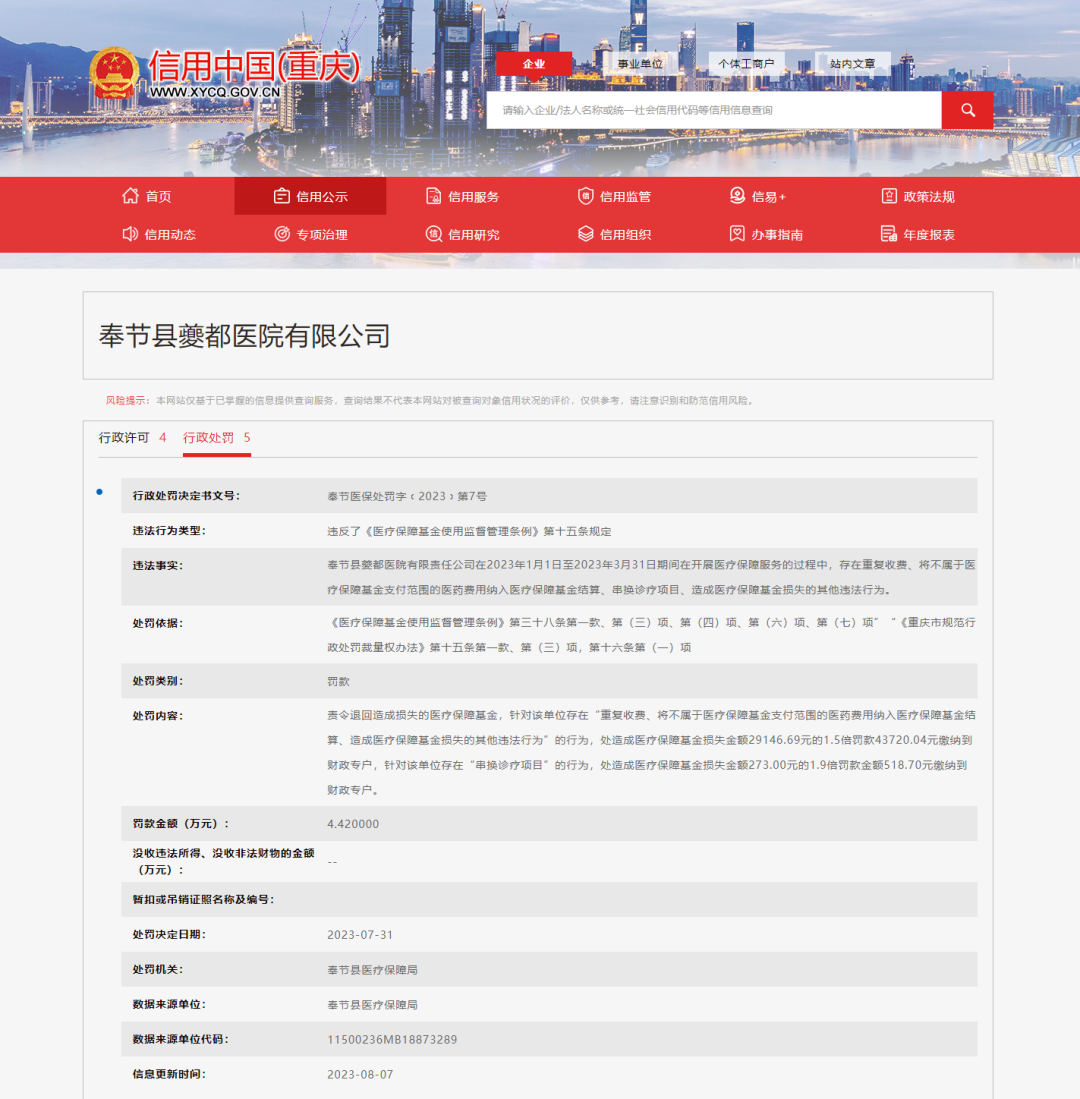Viewport: 1080px width, 1099px height.
Task: Click the 专项治理 target icon
Action: click(282, 233)
